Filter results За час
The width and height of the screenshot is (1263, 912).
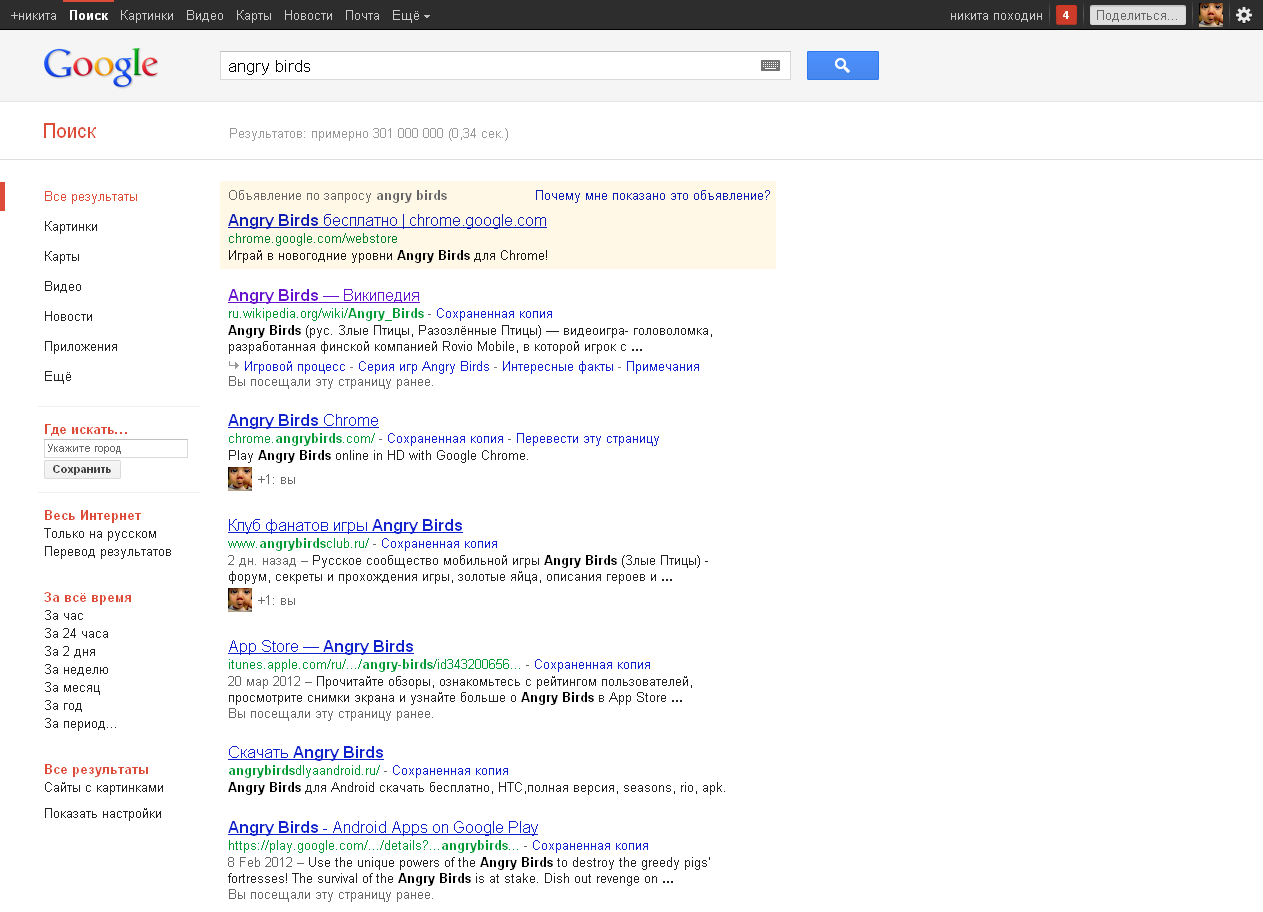pyautogui.click(x=64, y=616)
